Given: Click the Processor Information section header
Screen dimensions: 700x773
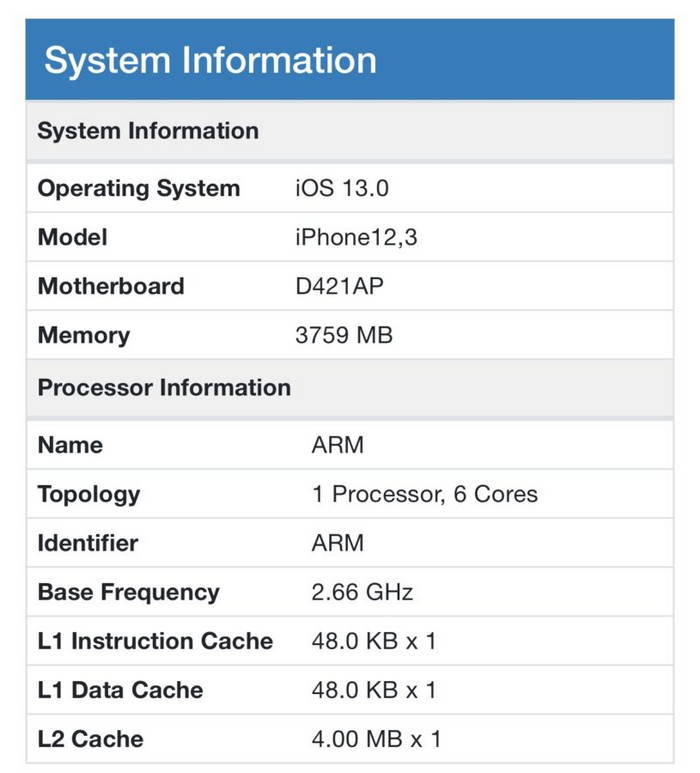Looking at the screenshot, I should coord(164,387).
